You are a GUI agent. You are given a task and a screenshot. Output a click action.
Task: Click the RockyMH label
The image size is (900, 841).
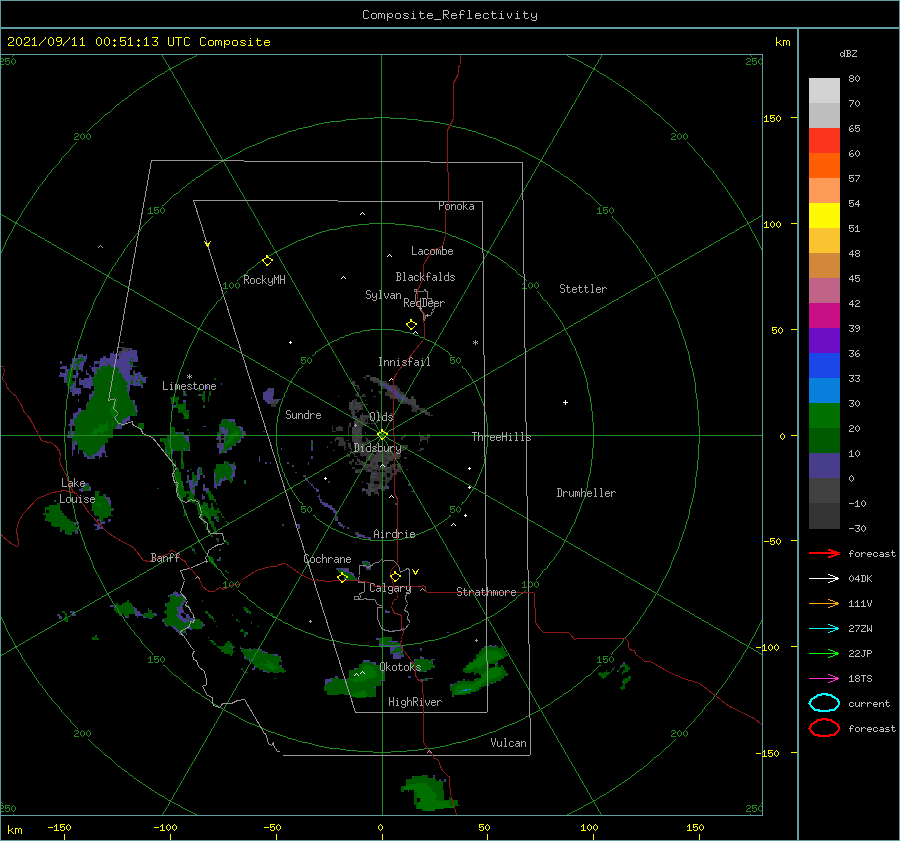[x=264, y=280]
